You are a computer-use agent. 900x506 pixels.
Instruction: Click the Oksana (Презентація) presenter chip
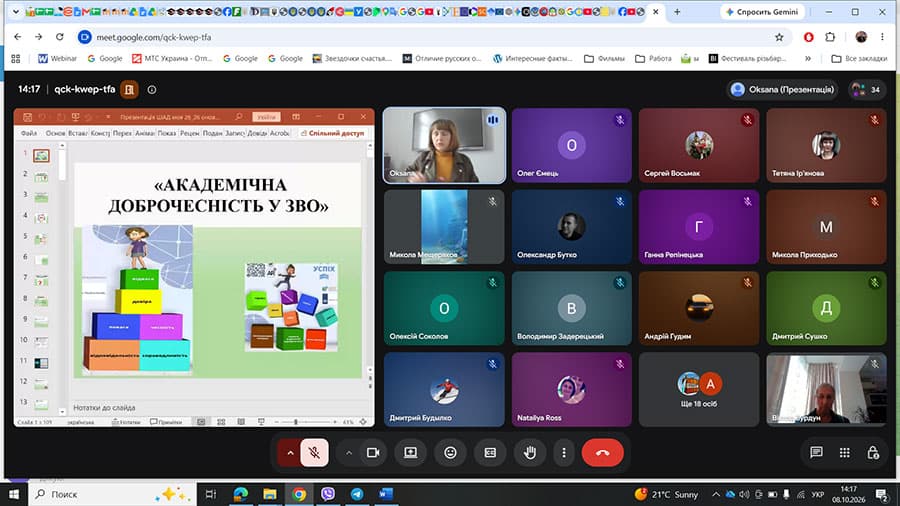783,89
